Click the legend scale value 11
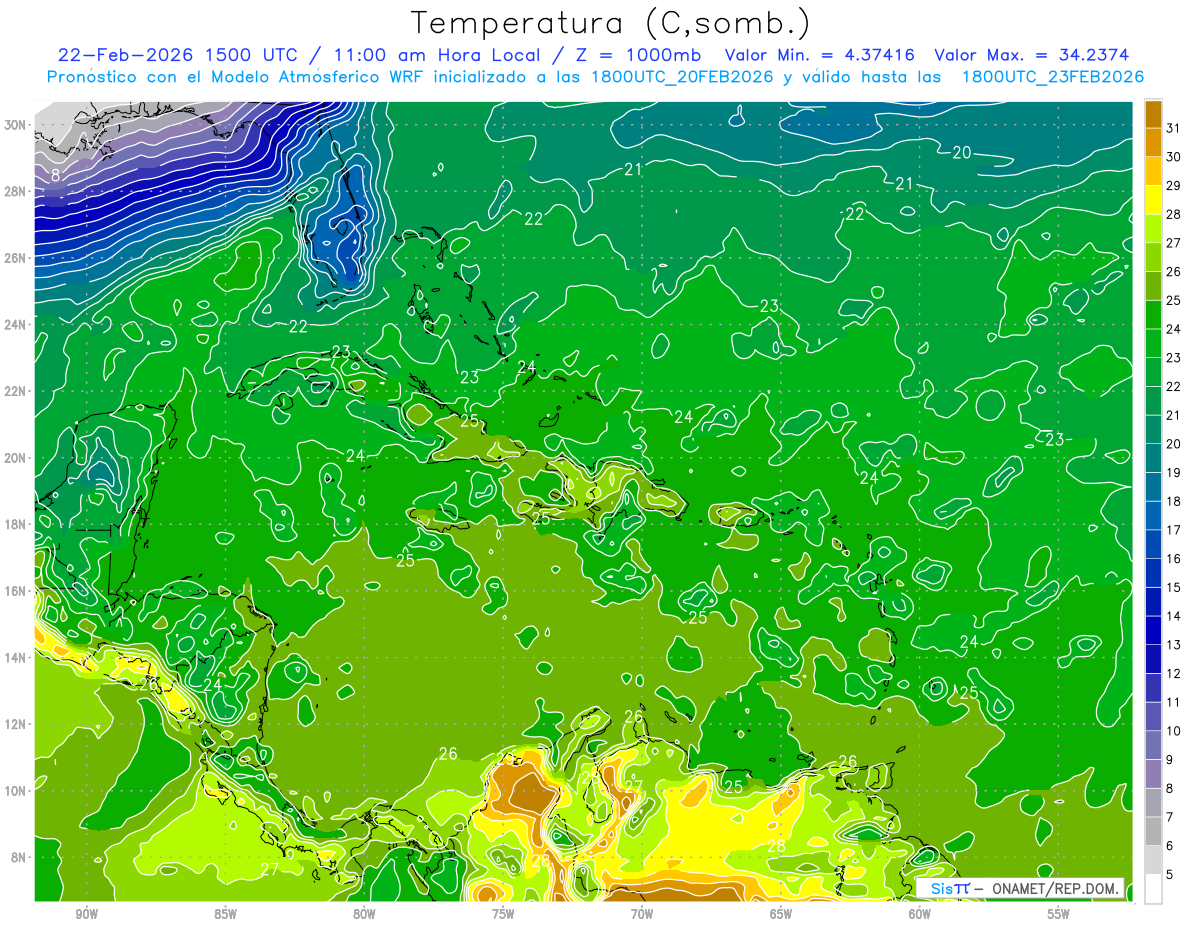 [x=1174, y=703]
